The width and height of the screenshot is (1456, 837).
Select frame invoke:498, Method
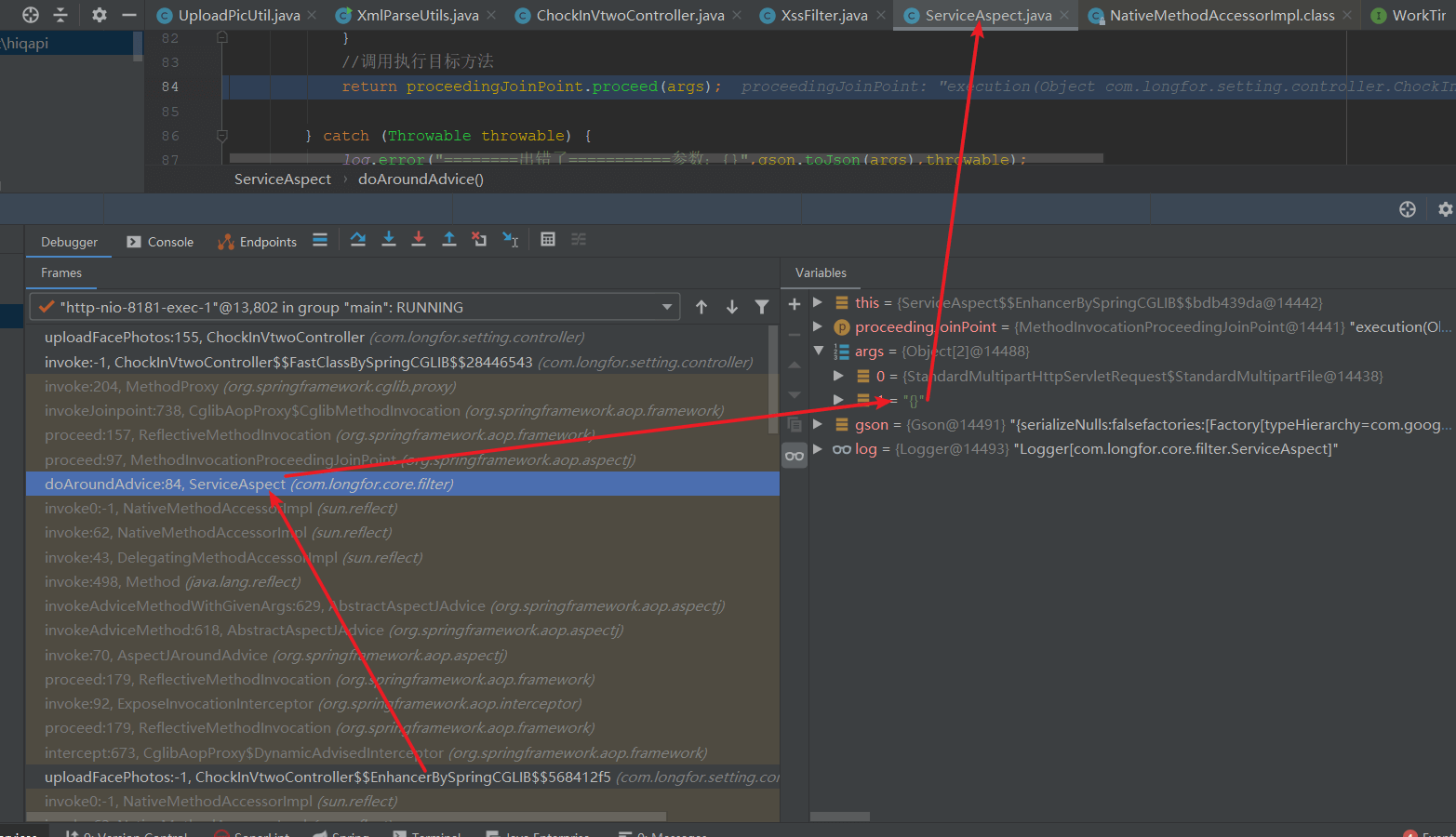(x=402, y=581)
